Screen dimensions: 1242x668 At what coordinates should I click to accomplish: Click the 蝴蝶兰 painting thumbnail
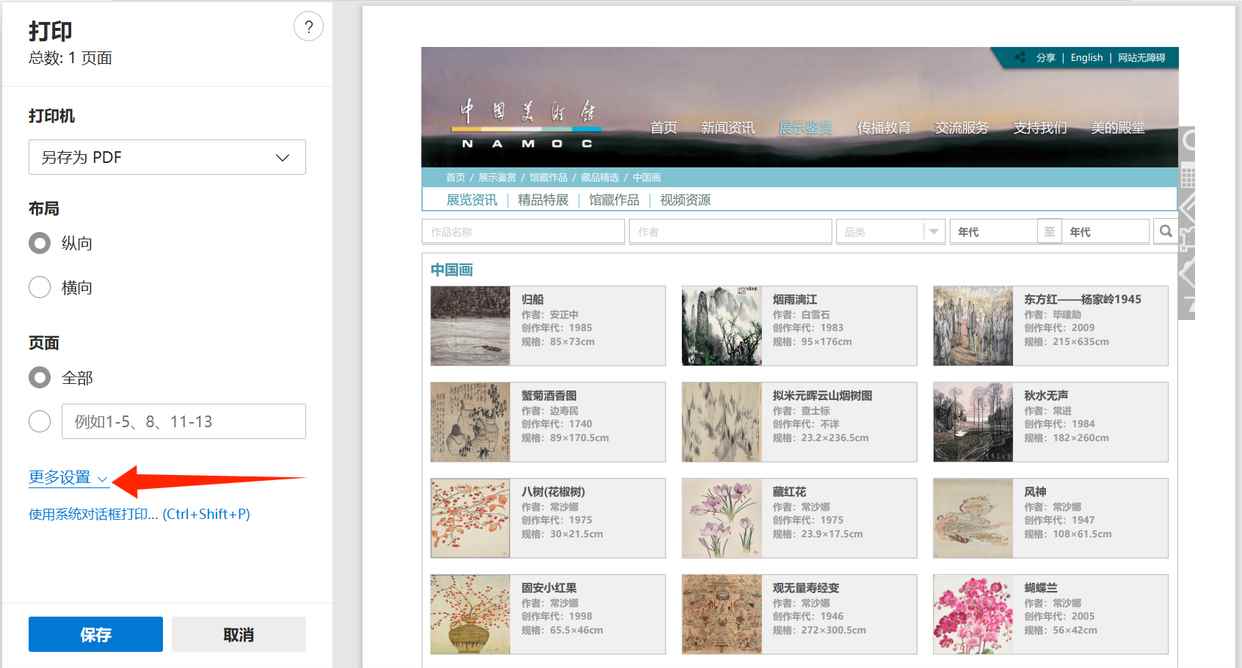[x=972, y=613]
